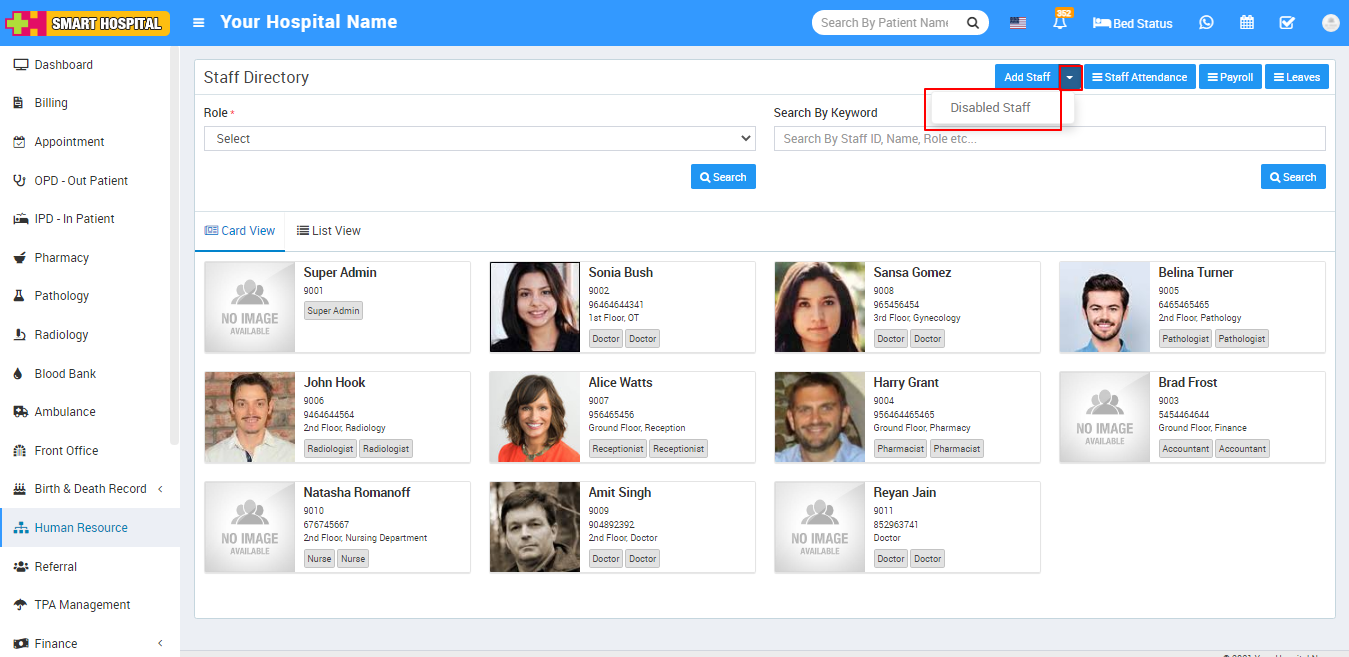Click the Payroll button
Viewport: 1349px width, 657px height.
[x=1229, y=77]
